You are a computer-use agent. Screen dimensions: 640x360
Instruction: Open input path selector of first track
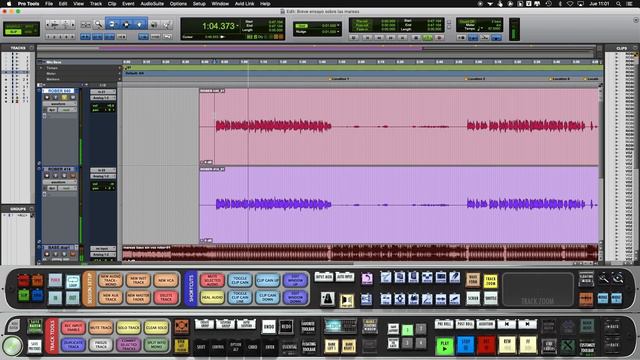[x=103, y=92]
